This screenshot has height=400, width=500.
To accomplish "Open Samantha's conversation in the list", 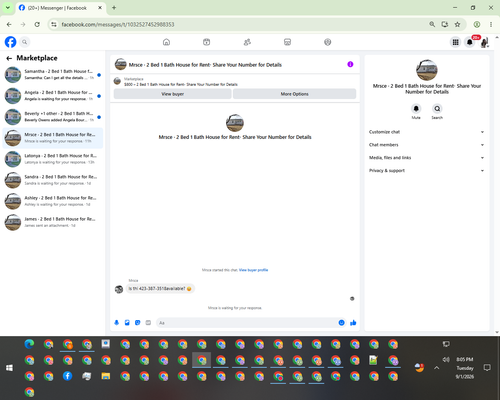I will pos(53,75).
